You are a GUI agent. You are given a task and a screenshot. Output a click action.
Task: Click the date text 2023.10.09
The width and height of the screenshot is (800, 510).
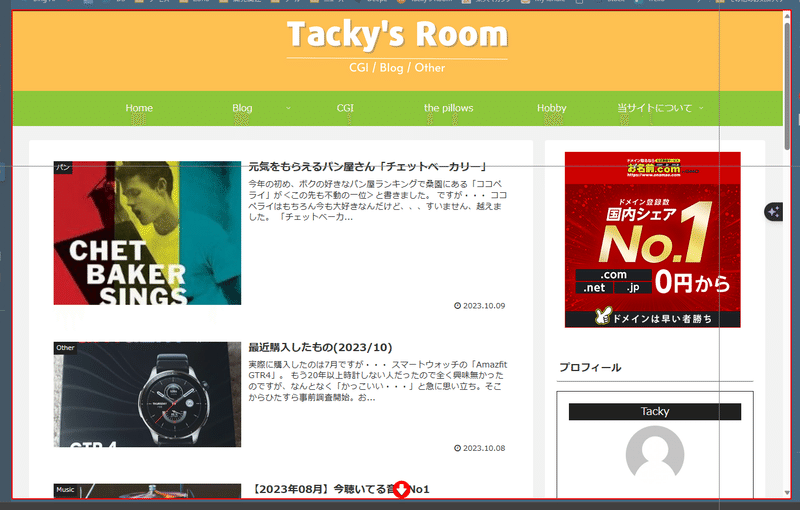[x=484, y=306]
